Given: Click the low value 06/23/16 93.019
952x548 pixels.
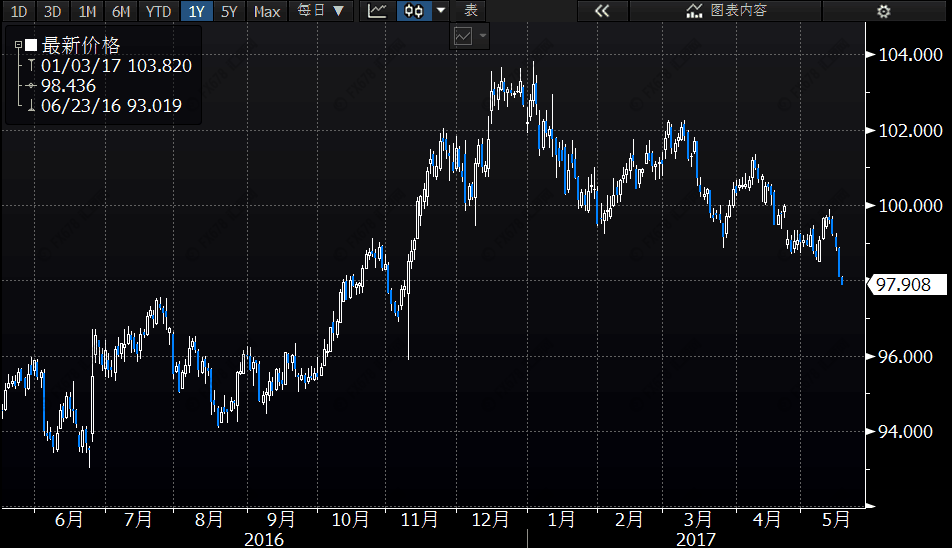Looking at the screenshot, I should click(x=111, y=106).
